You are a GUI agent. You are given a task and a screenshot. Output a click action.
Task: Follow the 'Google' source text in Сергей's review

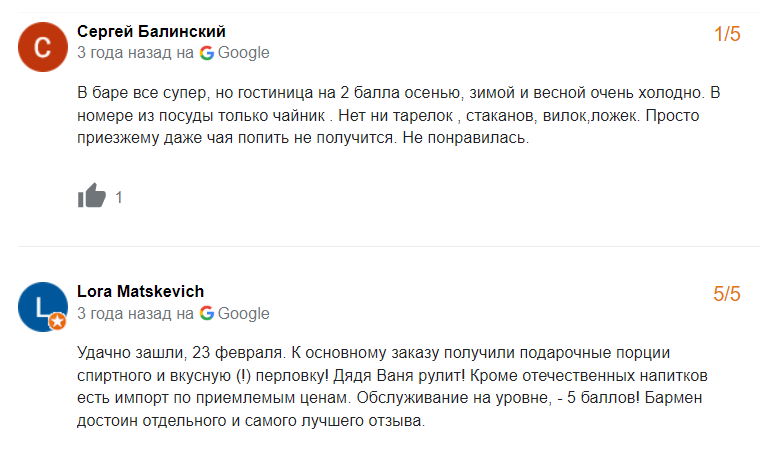[x=244, y=52]
